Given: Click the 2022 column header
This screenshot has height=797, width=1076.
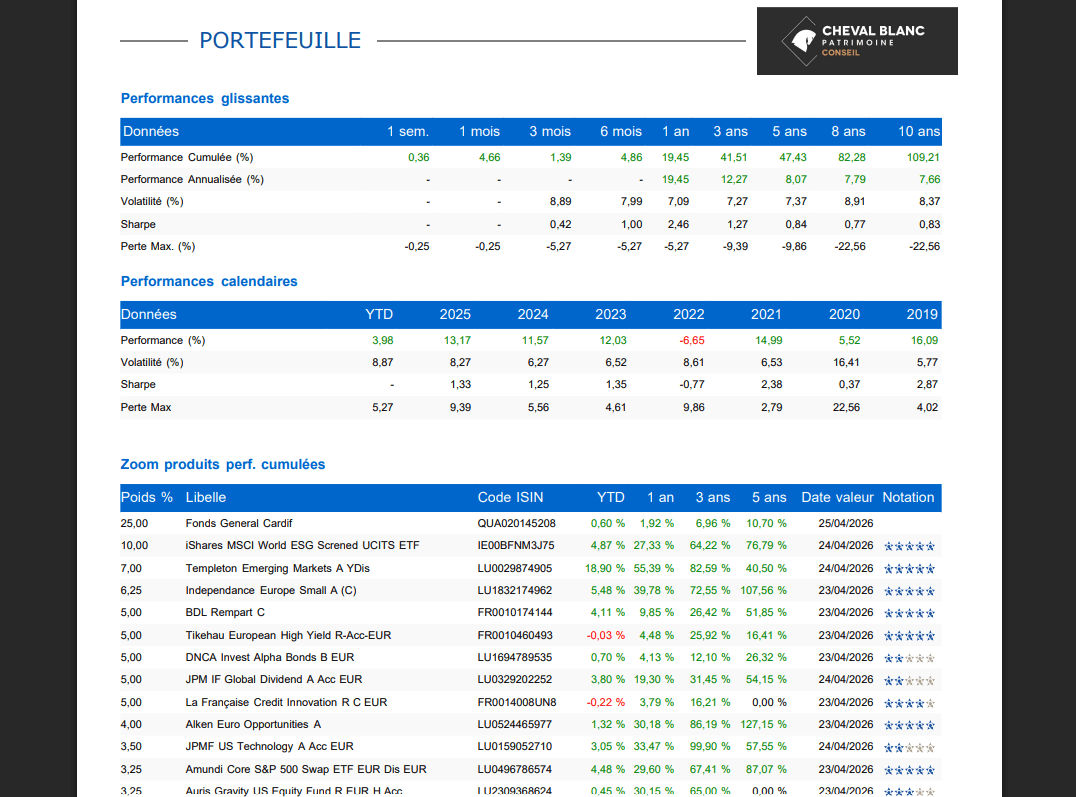Looking at the screenshot, I should coord(688,314).
